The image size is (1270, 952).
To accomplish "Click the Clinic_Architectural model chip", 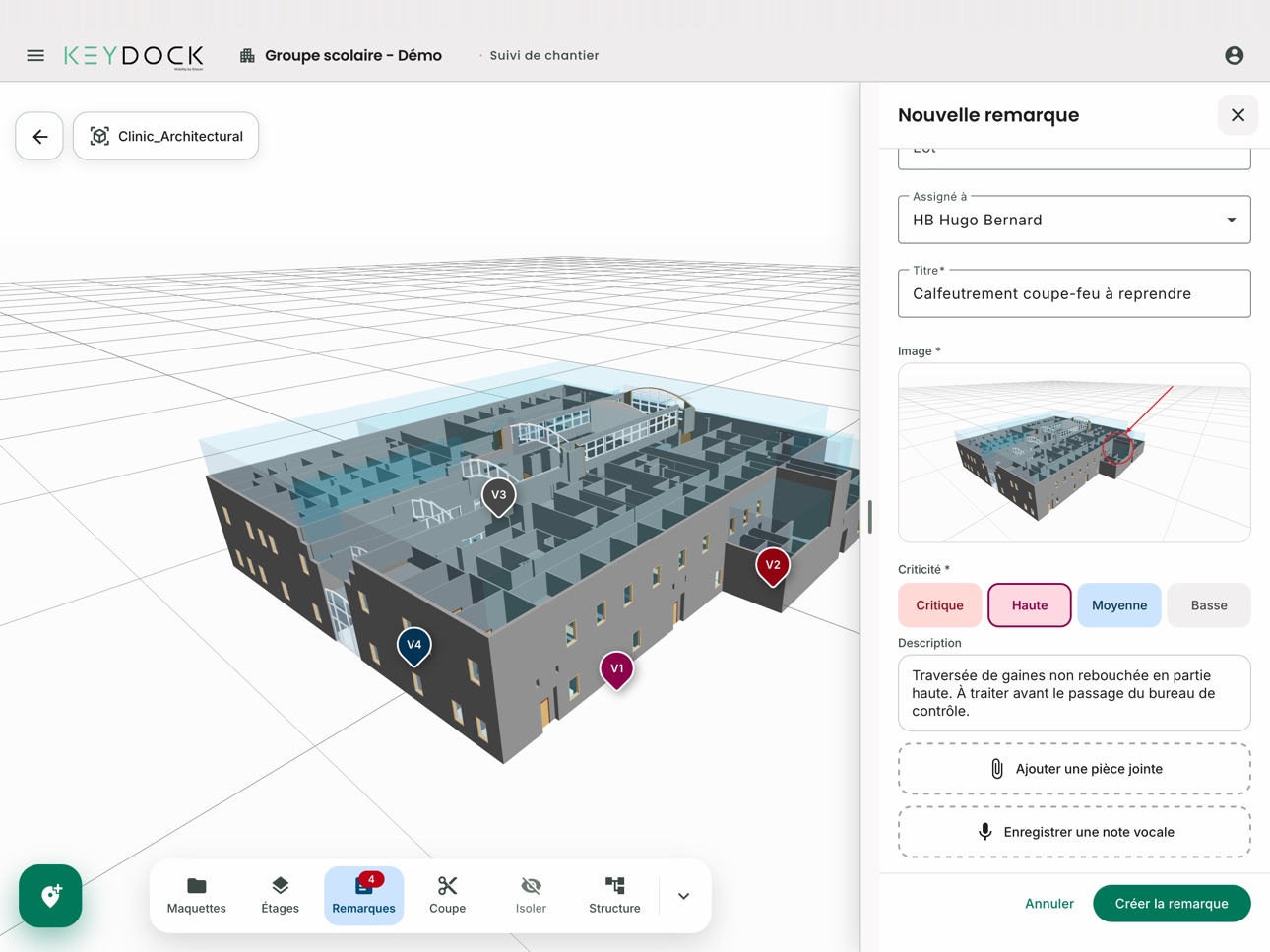I will tap(165, 136).
